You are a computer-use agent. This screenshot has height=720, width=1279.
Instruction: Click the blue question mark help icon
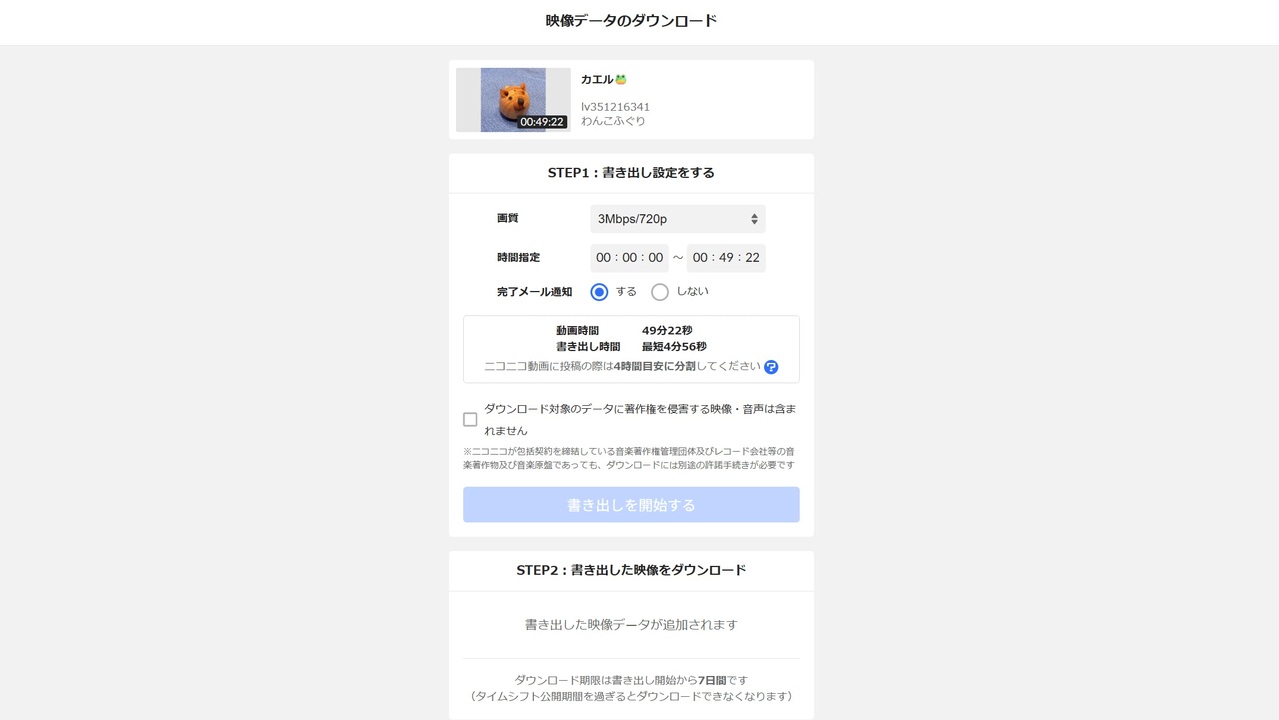click(771, 367)
